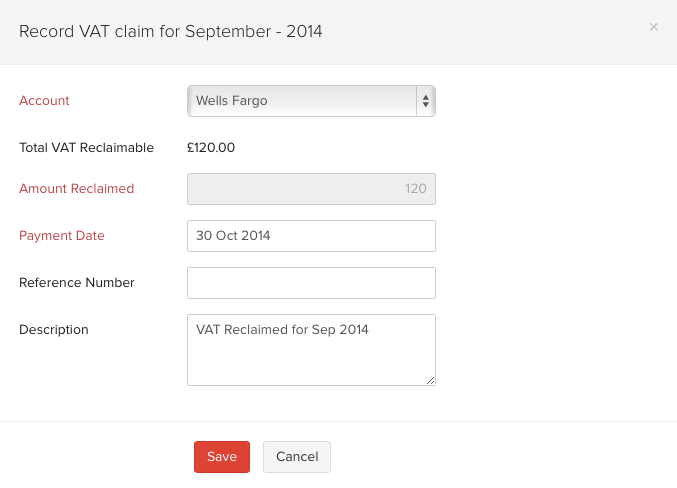Image resolution: width=677 pixels, height=488 pixels.
Task: Click inside the Description text area
Action: click(x=311, y=357)
